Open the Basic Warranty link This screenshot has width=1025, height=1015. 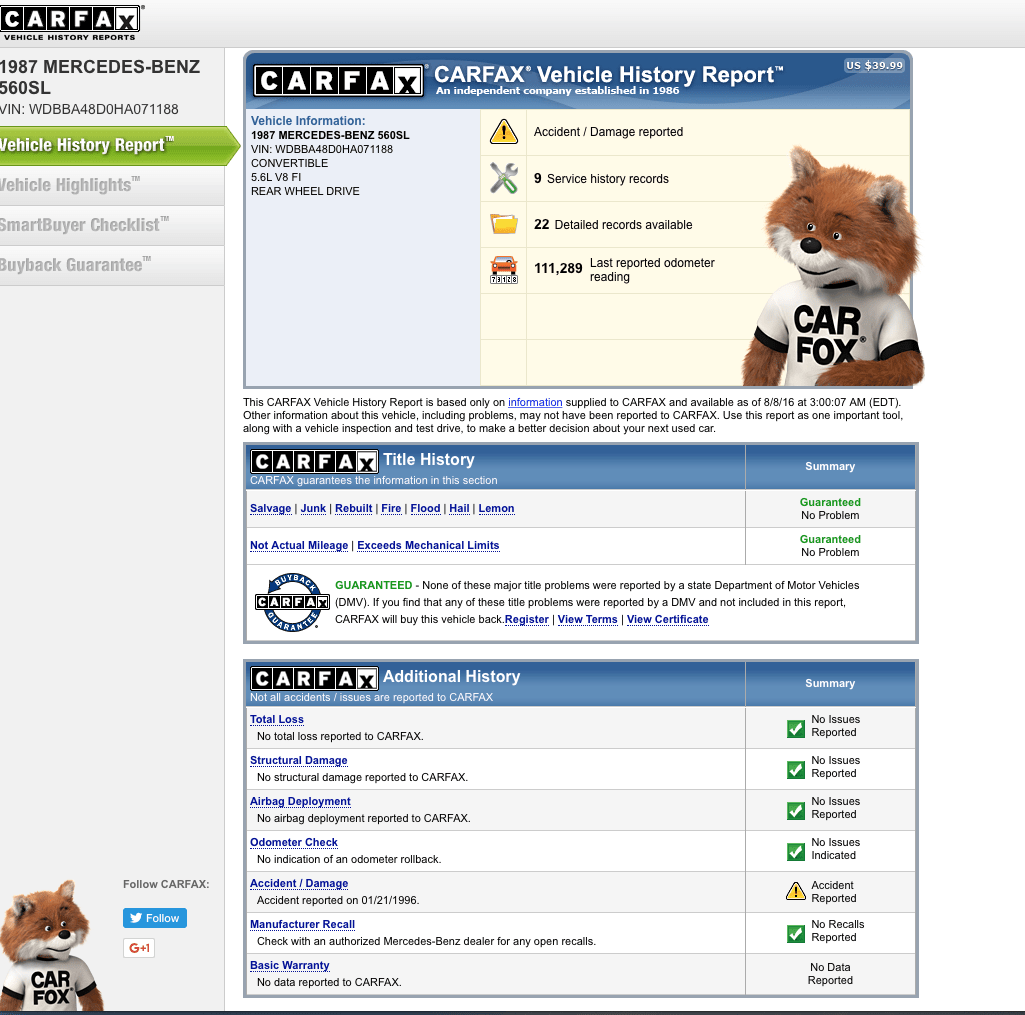[x=290, y=966]
